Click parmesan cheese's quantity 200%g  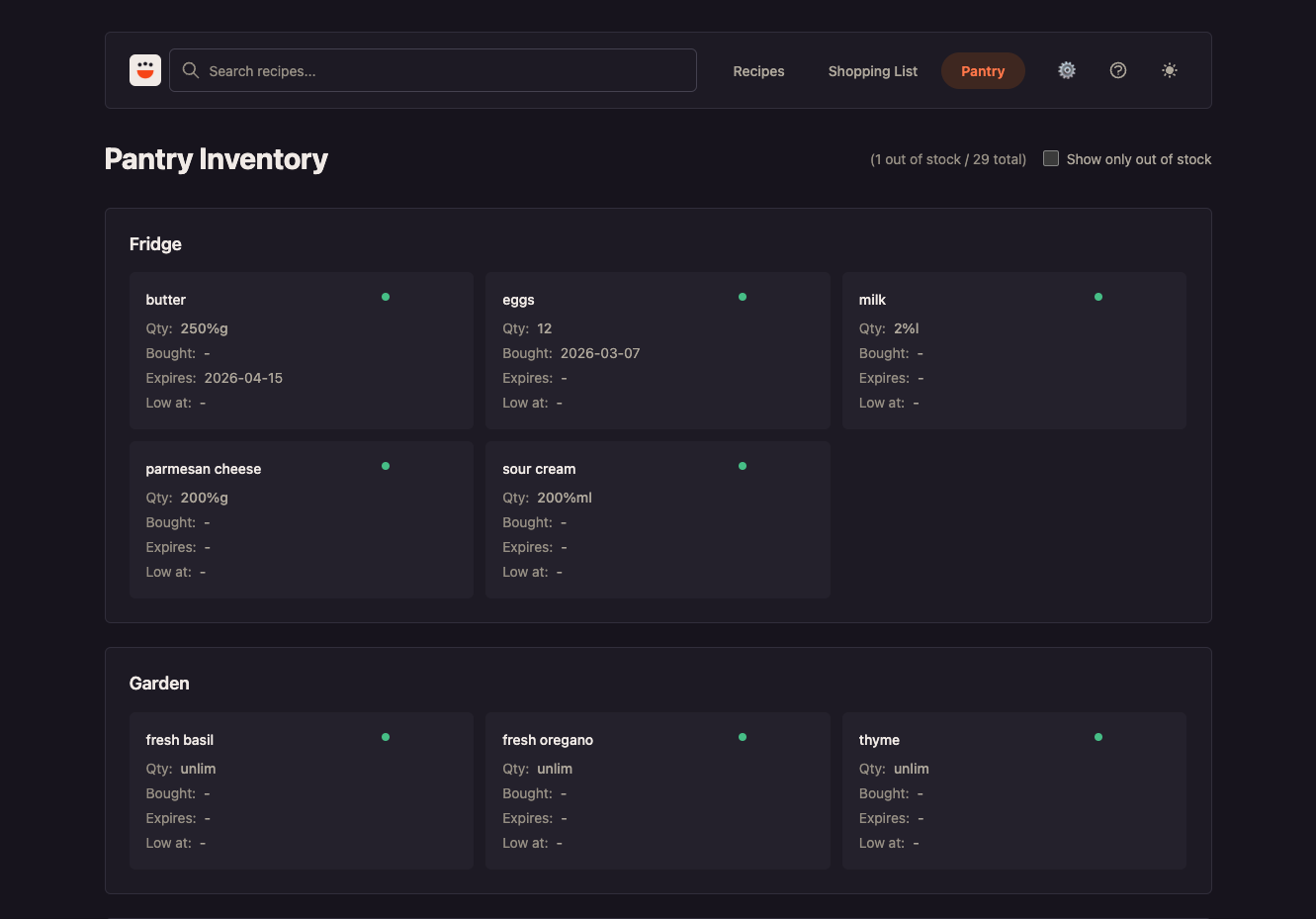[x=205, y=498]
